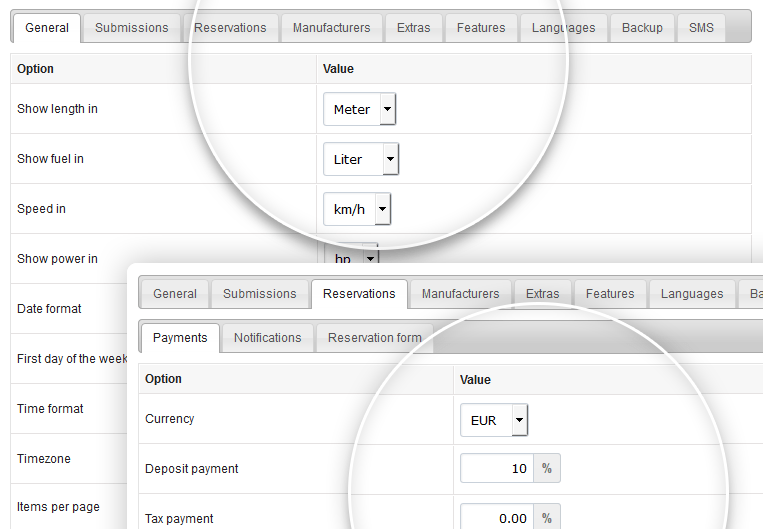Image resolution: width=763 pixels, height=529 pixels.
Task: Select the Payments sub-tab
Action: point(180,338)
